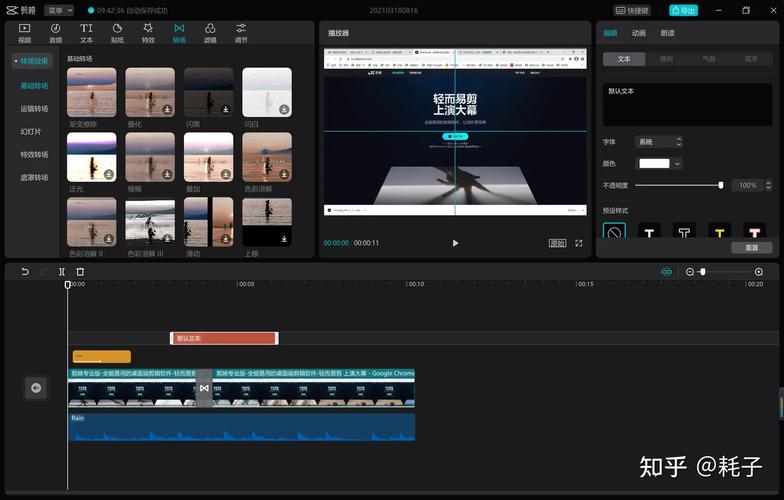Click the 重置 reset button
This screenshot has height=500, width=784.
751,247
